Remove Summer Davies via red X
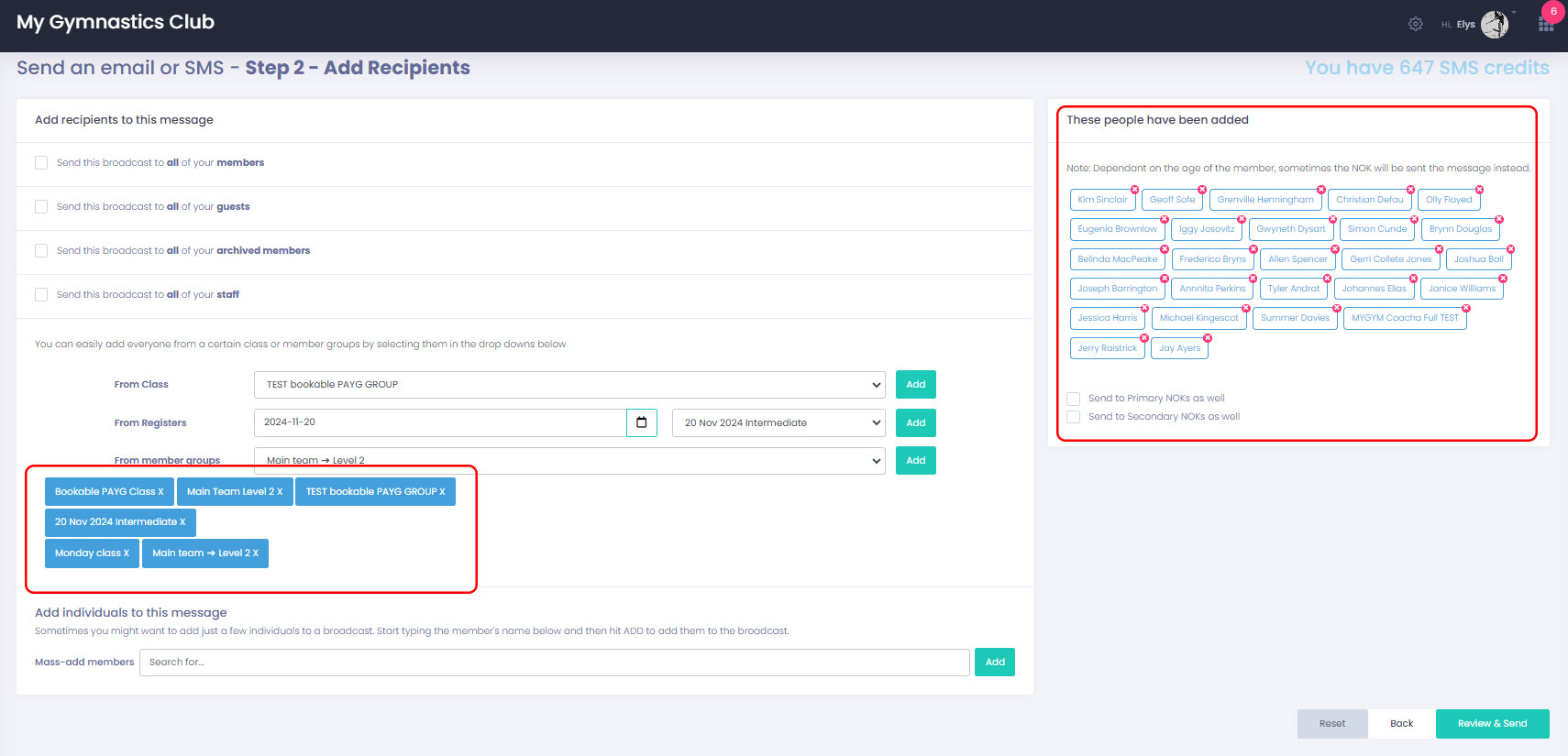The height and width of the screenshot is (756, 1568). click(1337, 308)
